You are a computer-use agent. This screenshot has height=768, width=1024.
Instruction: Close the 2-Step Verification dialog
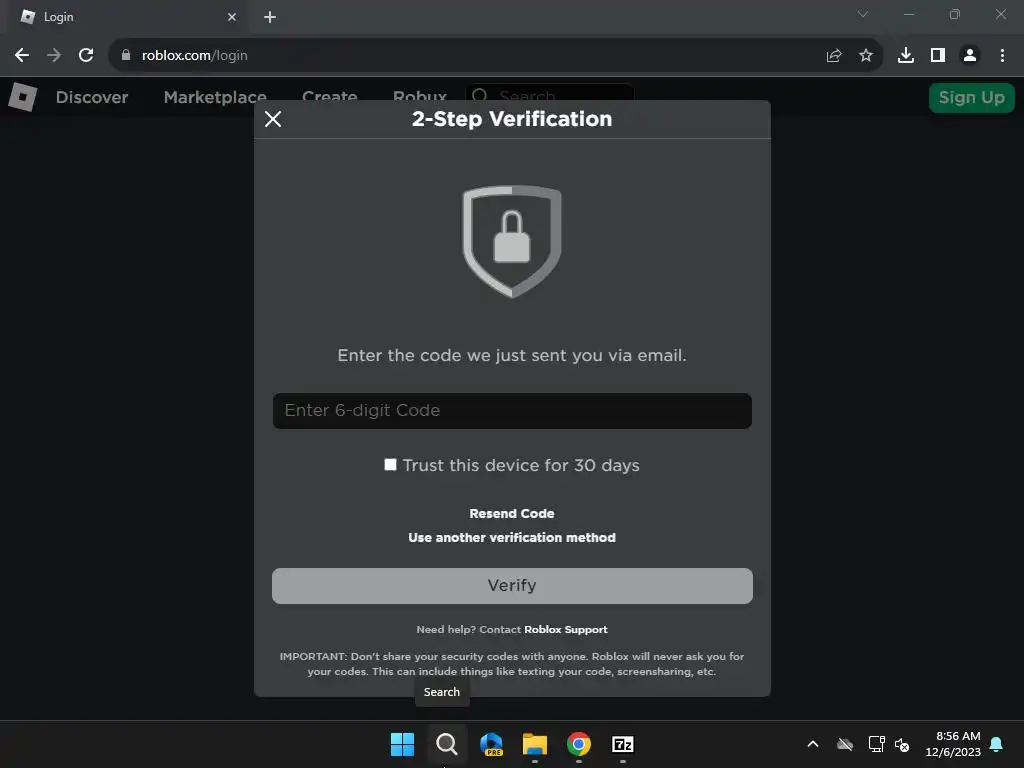tap(273, 119)
